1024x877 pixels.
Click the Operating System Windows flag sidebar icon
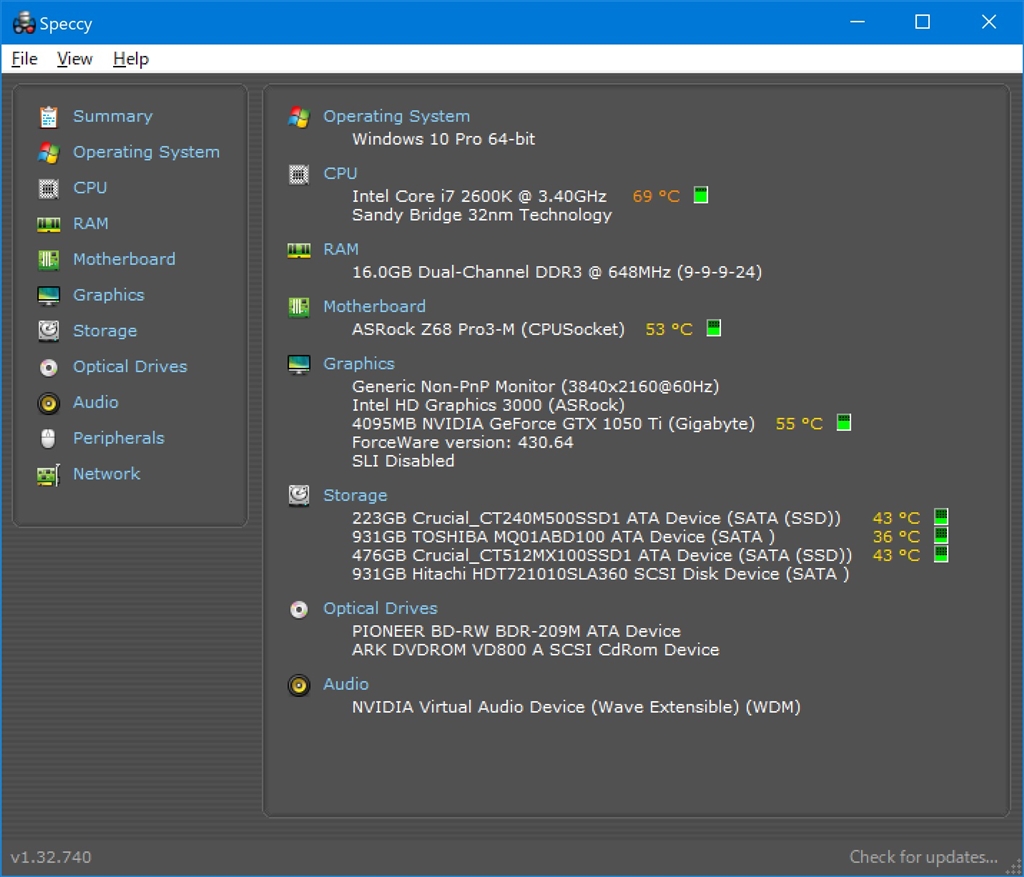coord(48,153)
